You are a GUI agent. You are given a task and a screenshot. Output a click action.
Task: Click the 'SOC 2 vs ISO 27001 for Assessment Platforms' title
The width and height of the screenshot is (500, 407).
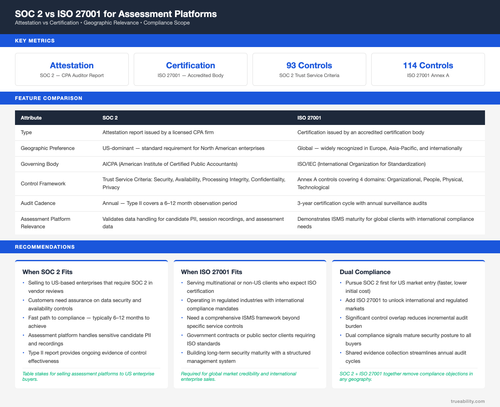116,14
